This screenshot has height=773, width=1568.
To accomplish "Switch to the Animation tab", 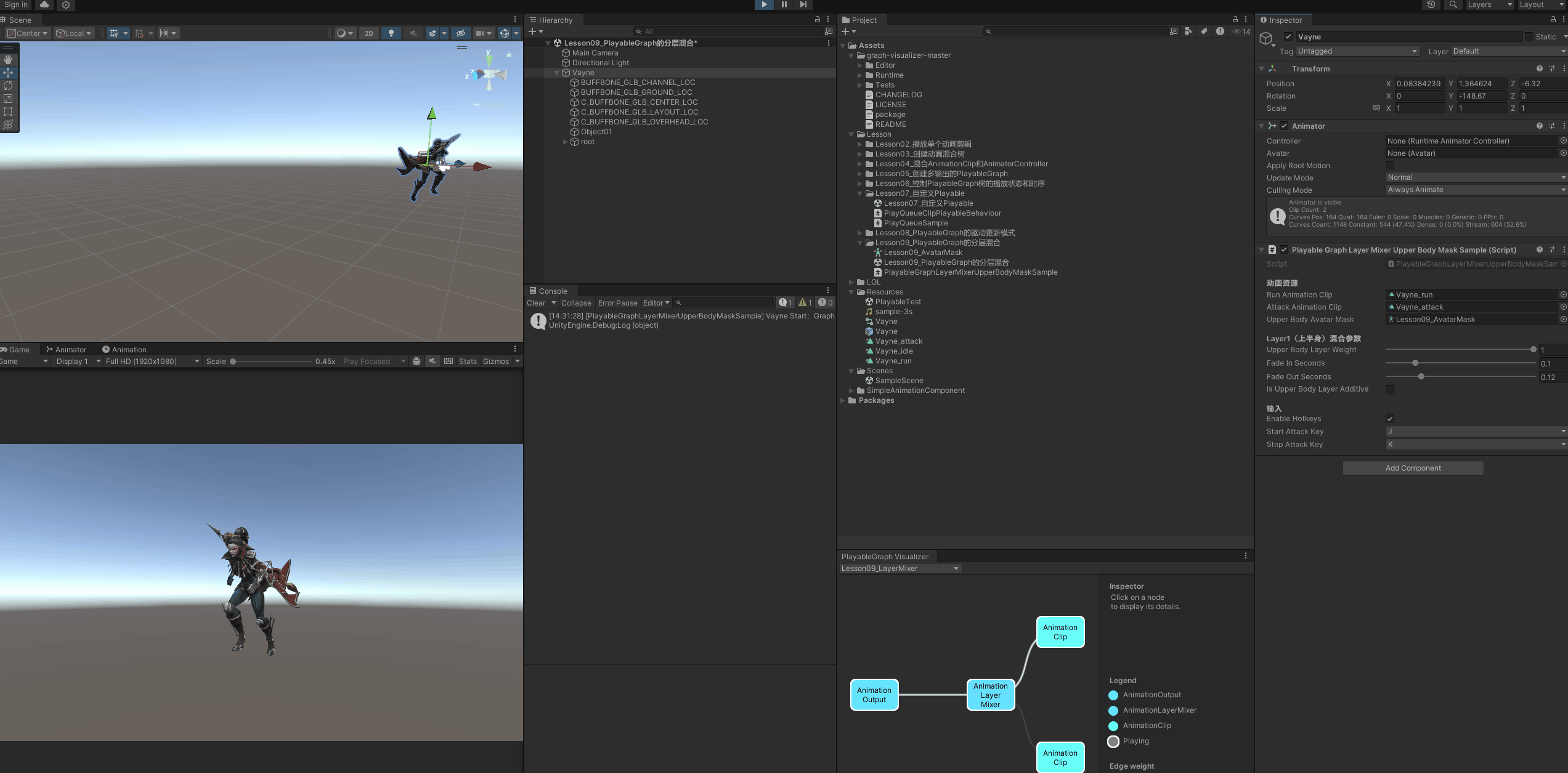I will coord(124,349).
